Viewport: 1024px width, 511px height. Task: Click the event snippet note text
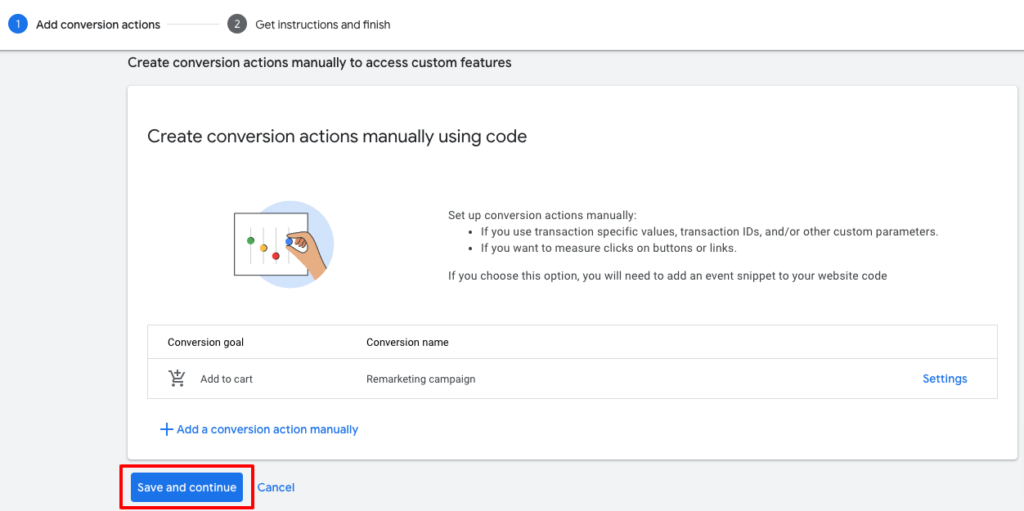click(667, 276)
